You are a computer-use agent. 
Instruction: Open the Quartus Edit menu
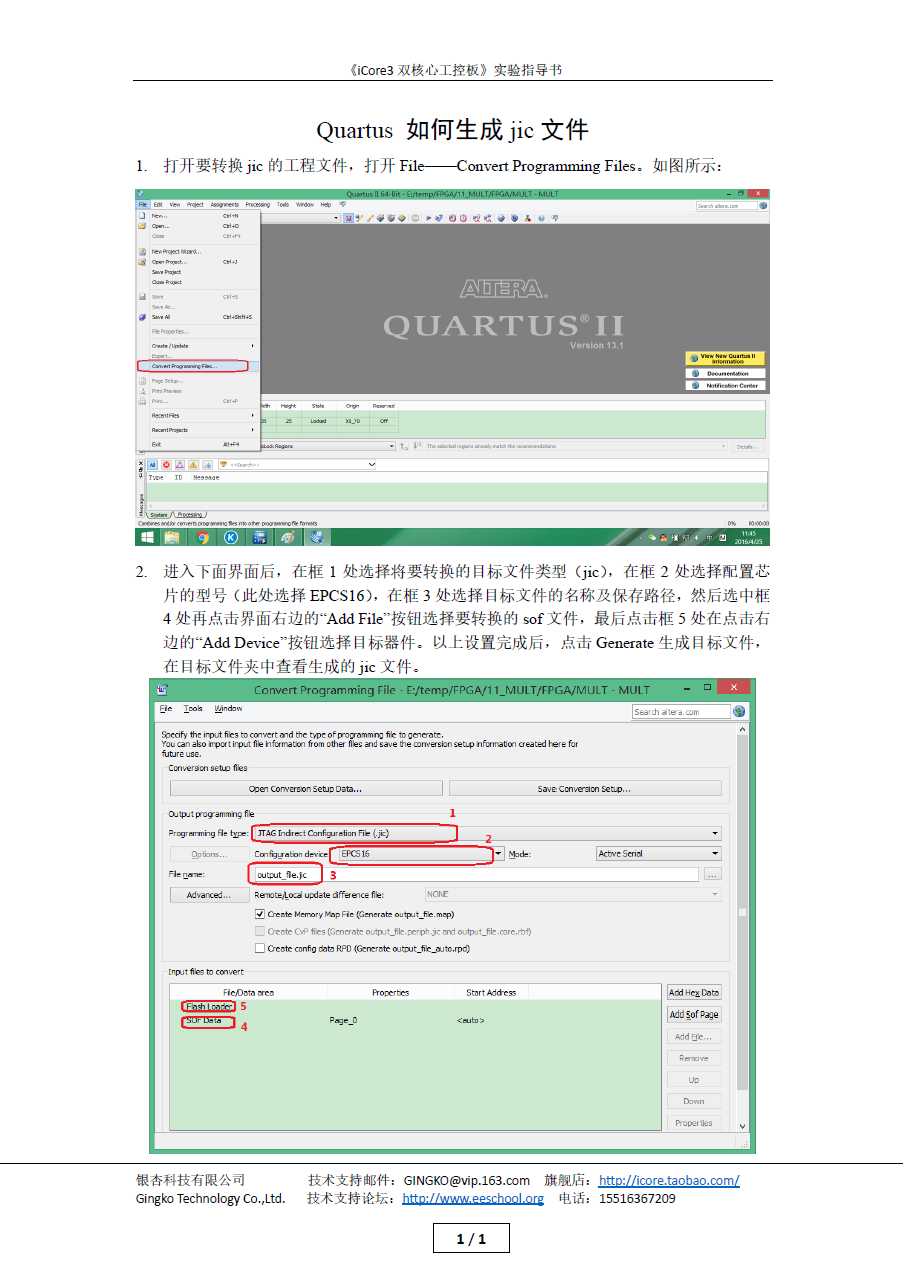click(158, 204)
